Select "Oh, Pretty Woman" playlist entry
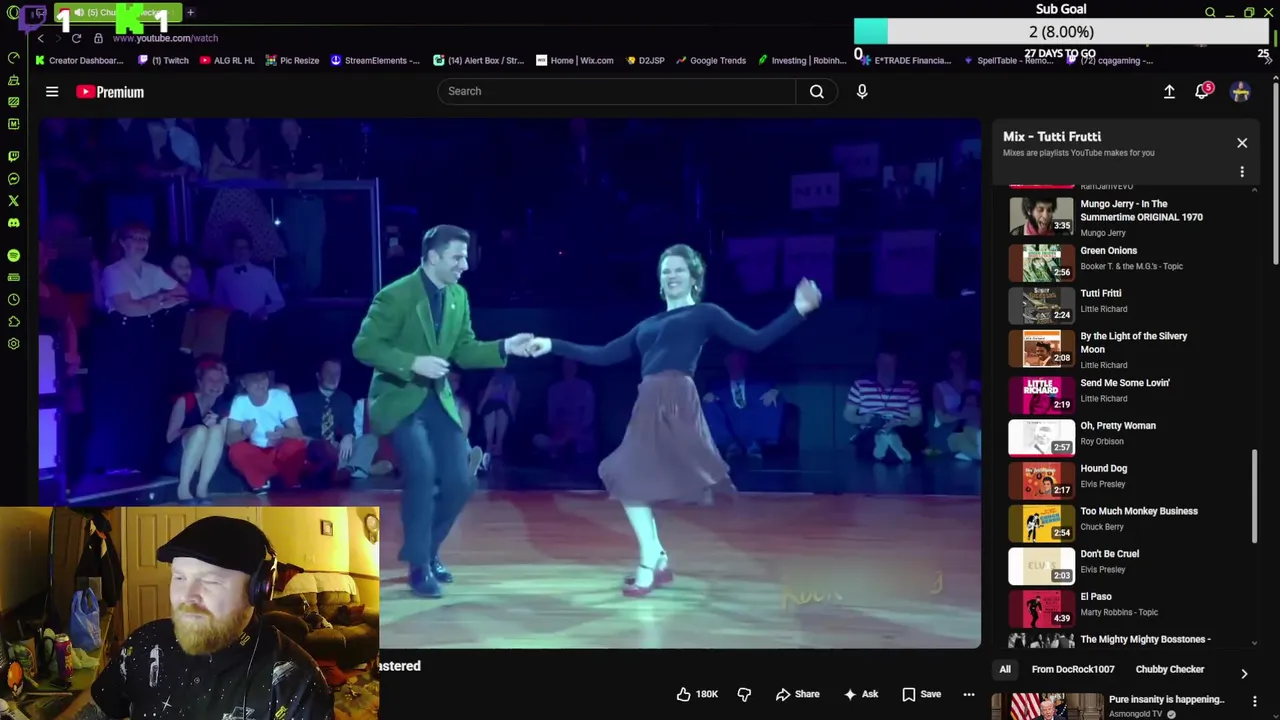Viewport: 1280px width, 720px height. 1118,426
